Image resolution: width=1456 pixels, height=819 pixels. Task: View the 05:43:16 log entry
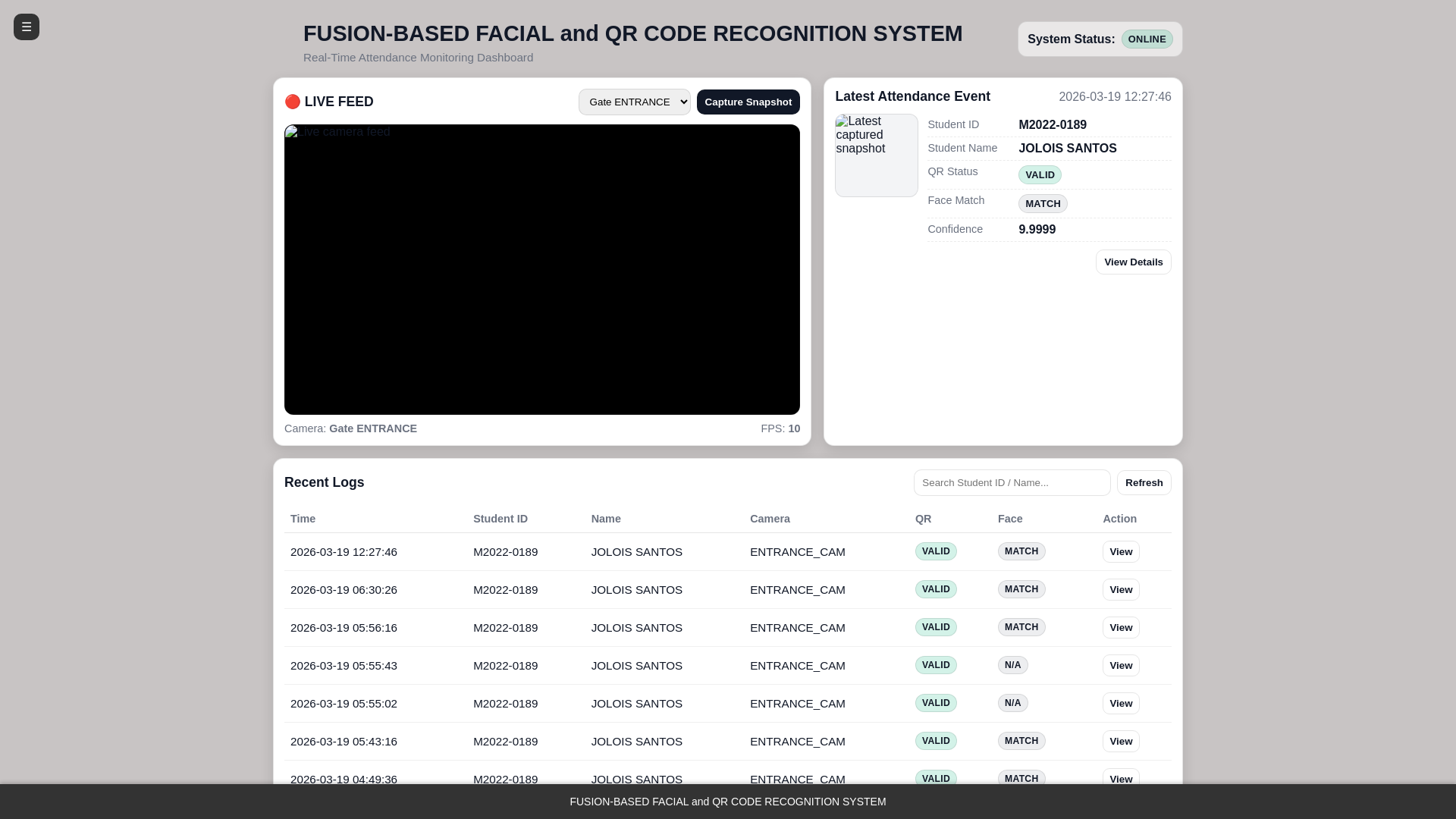(1120, 741)
